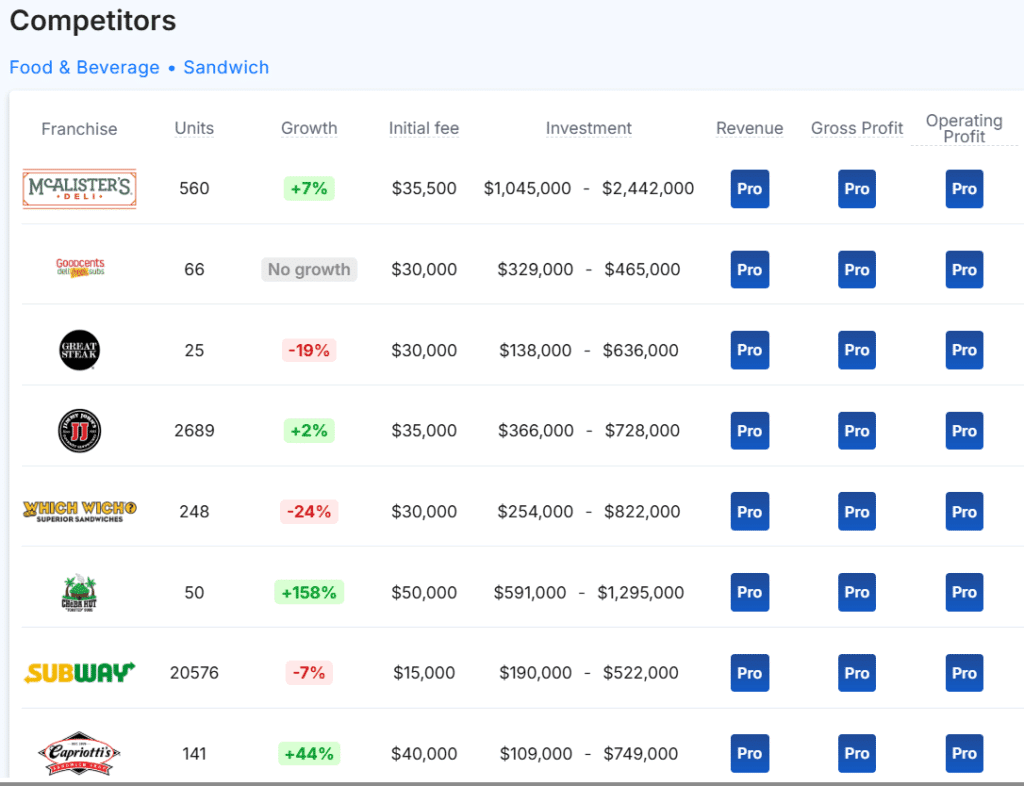Image resolution: width=1024 pixels, height=786 pixels.
Task: Click the $2,442,000 investment value
Action: tap(648, 189)
